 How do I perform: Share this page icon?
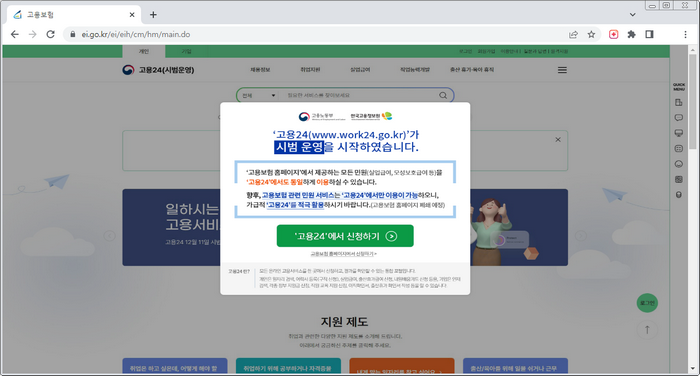click(x=573, y=34)
